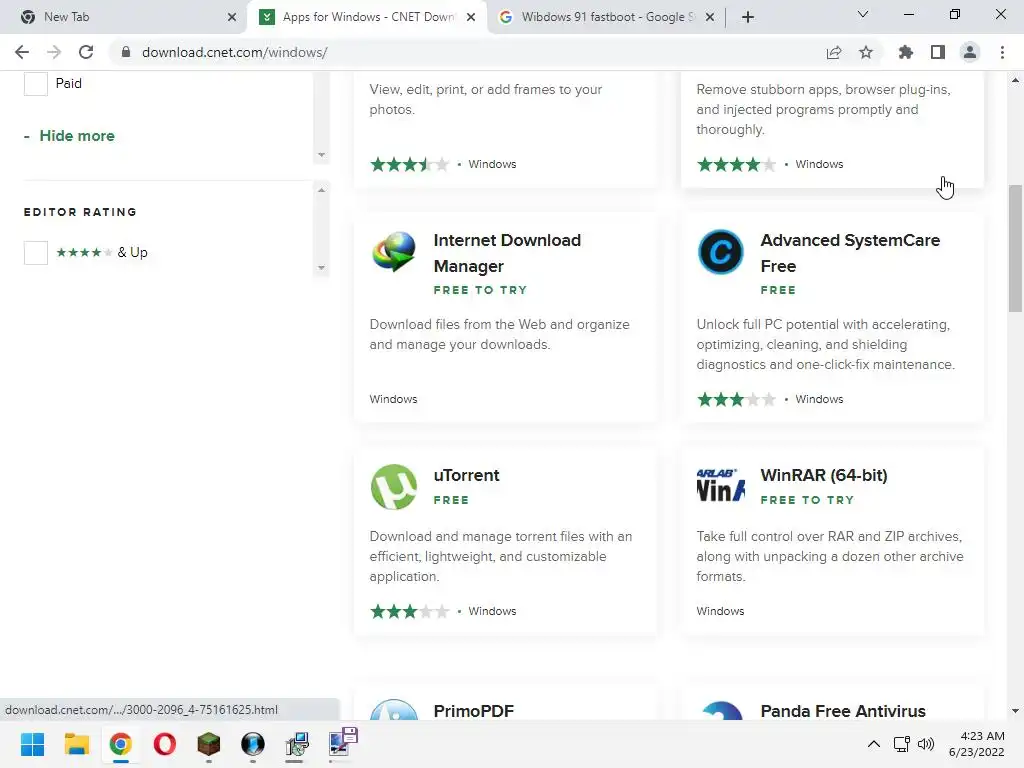Open the Chrome side panel
The height and width of the screenshot is (768, 1024).
(x=938, y=52)
